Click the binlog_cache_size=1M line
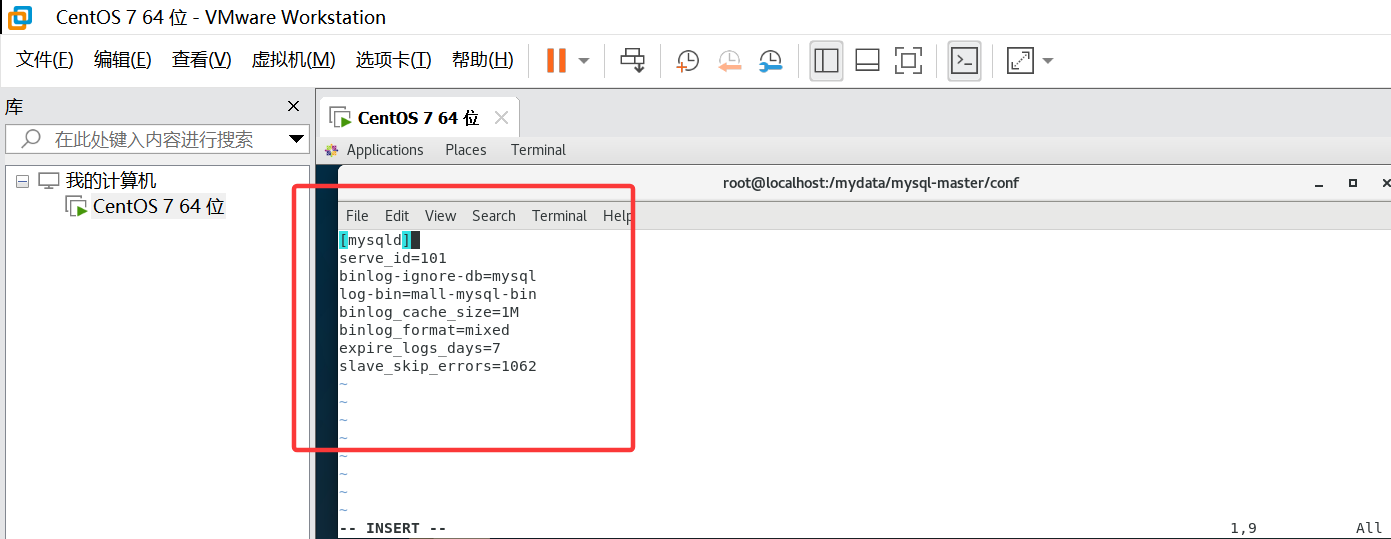 (x=429, y=312)
